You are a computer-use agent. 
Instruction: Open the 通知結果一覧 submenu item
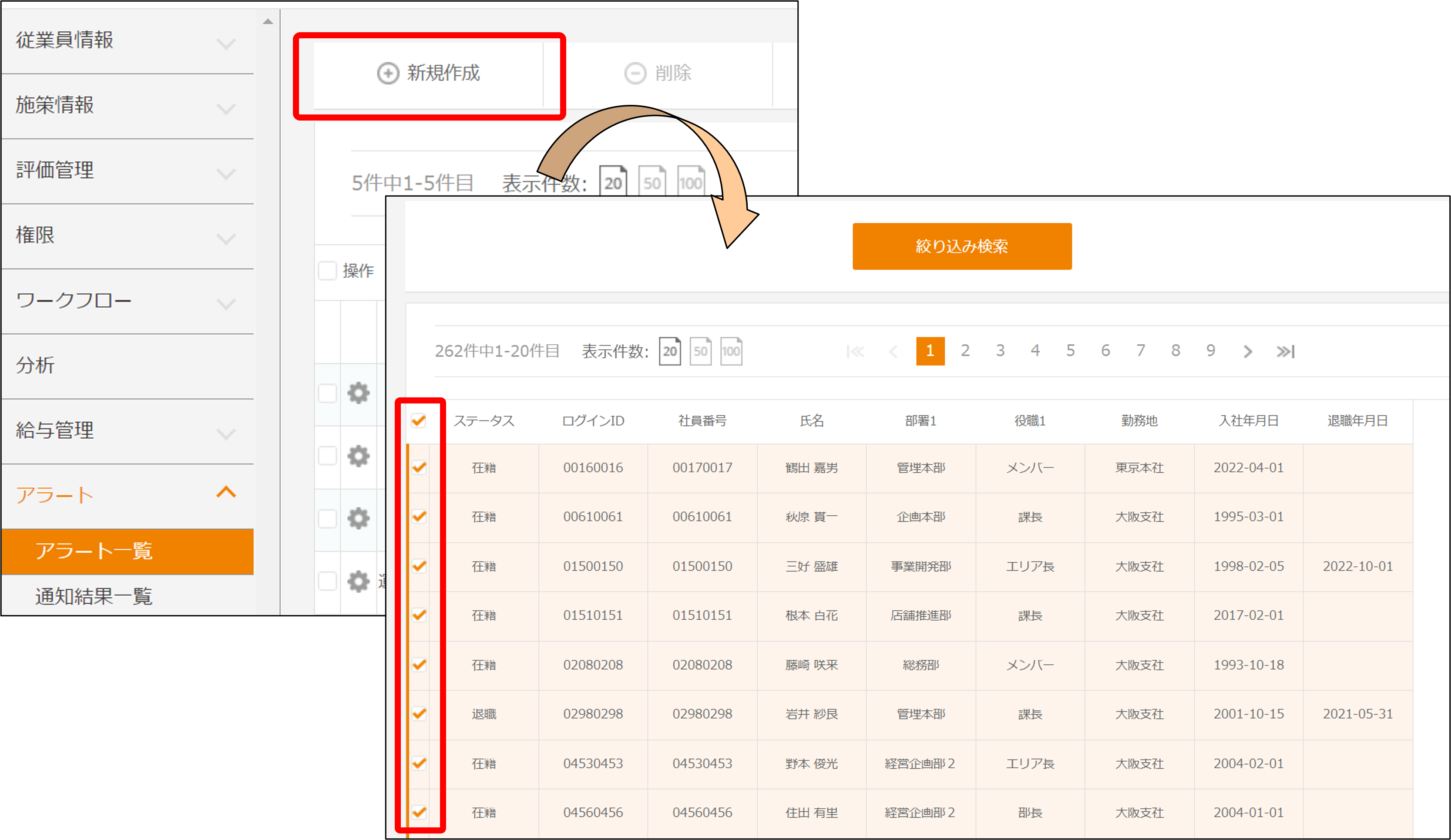(x=128, y=596)
